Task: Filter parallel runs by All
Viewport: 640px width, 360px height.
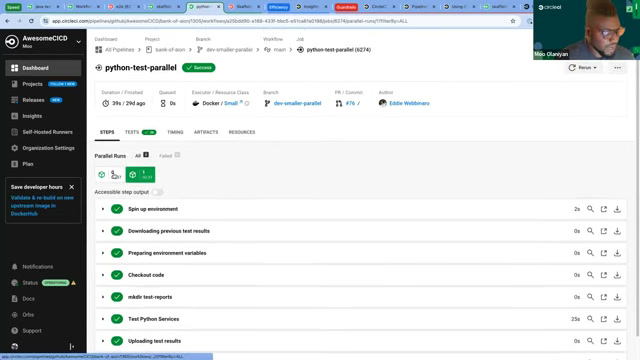Action: tap(142, 156)
